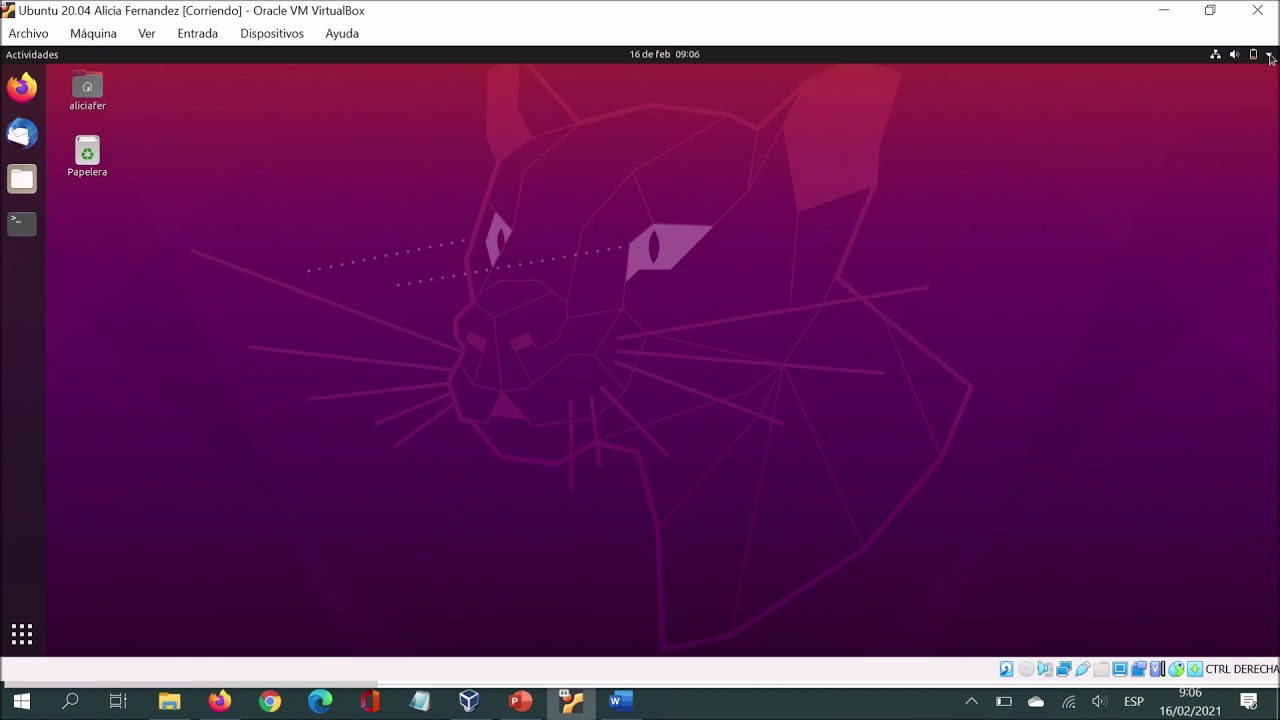Open Microsoft Office from the Windows taskbar
The width and height of the screenshot is (1280, 720).
pyautogui.click(x=370, y=701)
